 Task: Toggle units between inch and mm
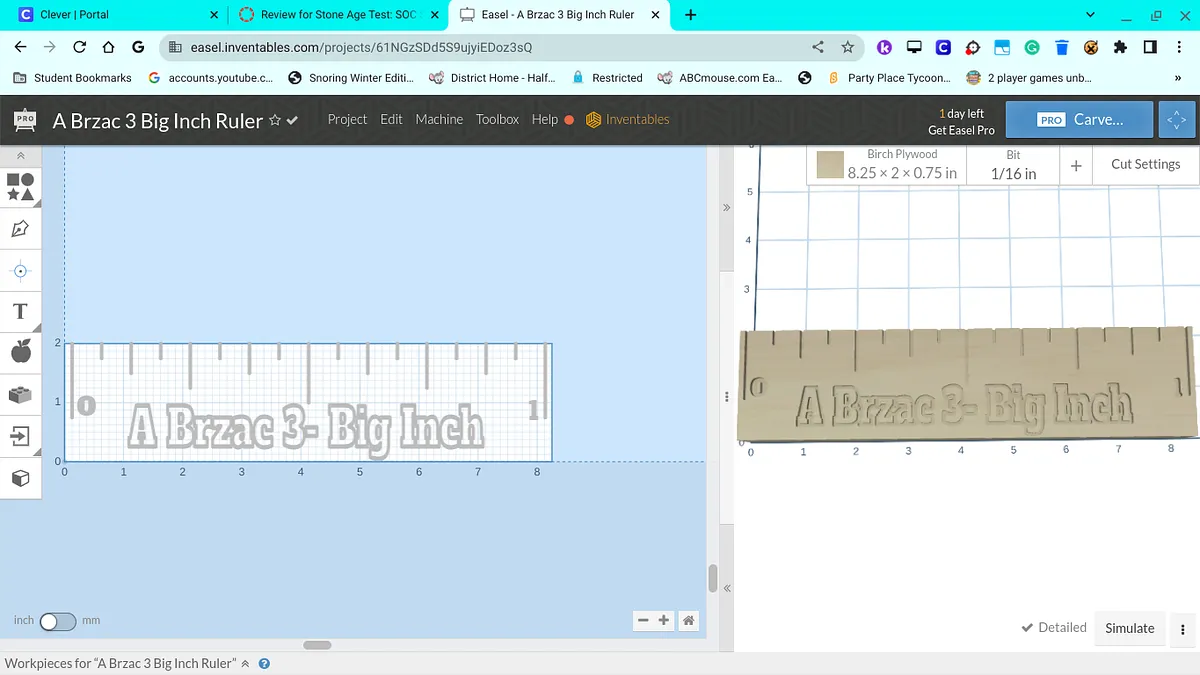[x=57, y=621]
